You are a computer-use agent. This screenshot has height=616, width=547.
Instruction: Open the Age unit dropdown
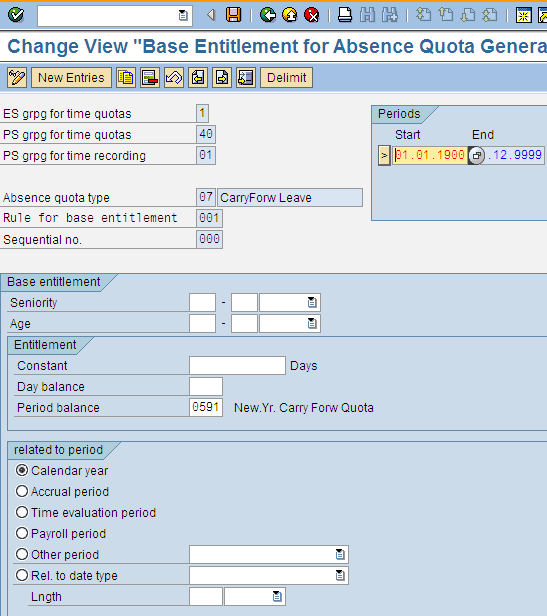312,323
